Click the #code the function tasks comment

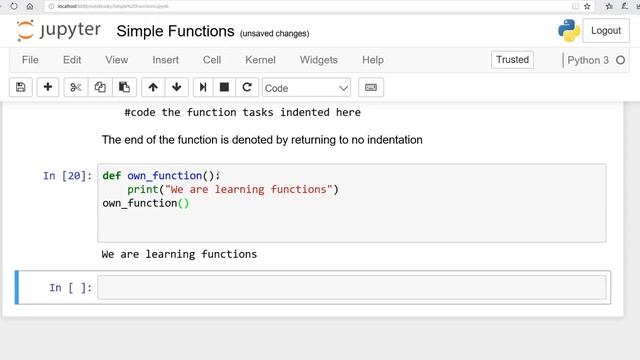pyautogui.click(x=242, y=112)
